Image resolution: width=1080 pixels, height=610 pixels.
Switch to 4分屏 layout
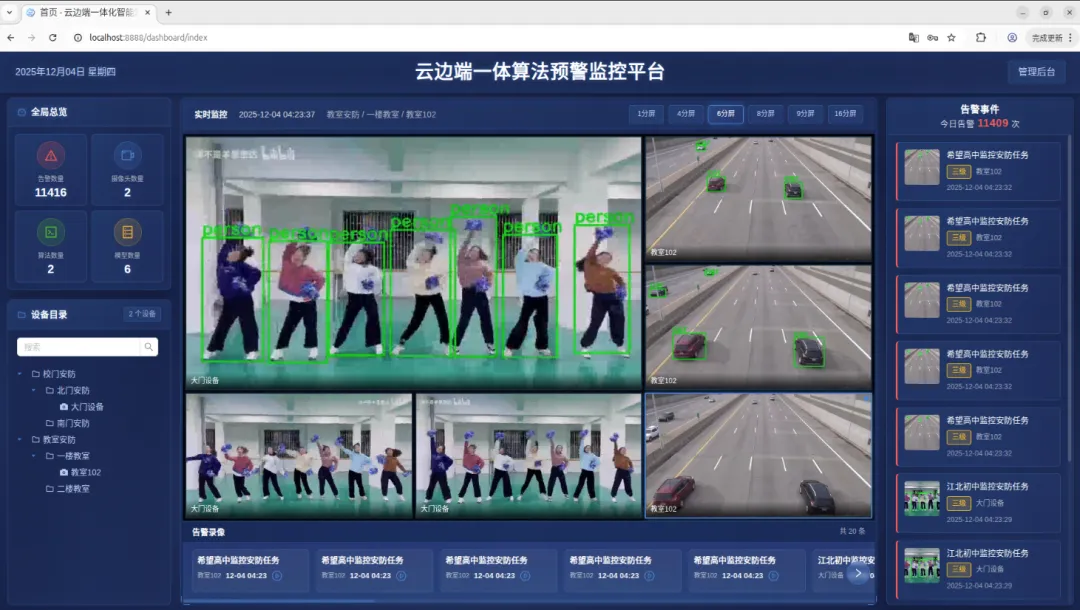click(686, 114)
